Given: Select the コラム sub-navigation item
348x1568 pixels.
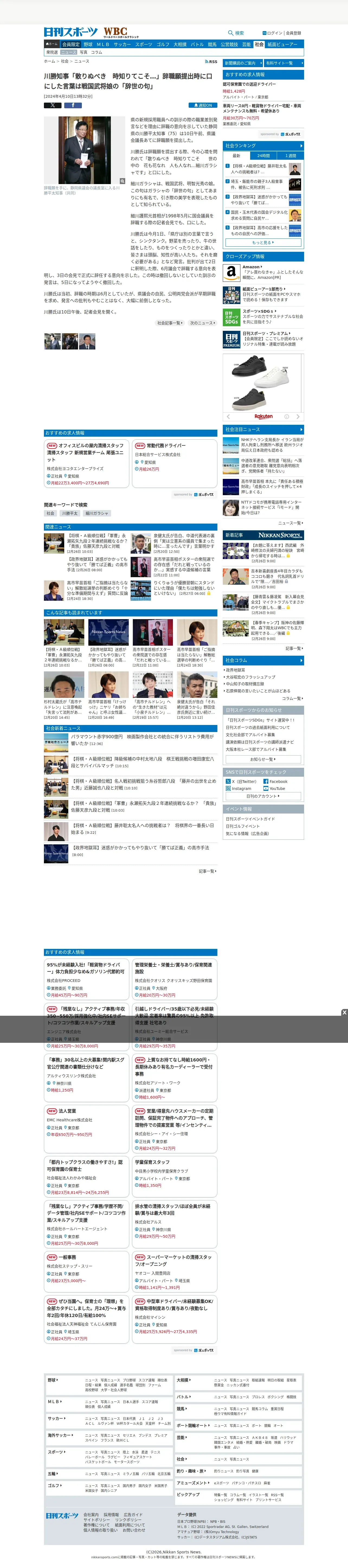Looking at the screenshot, I should [97, 52].
